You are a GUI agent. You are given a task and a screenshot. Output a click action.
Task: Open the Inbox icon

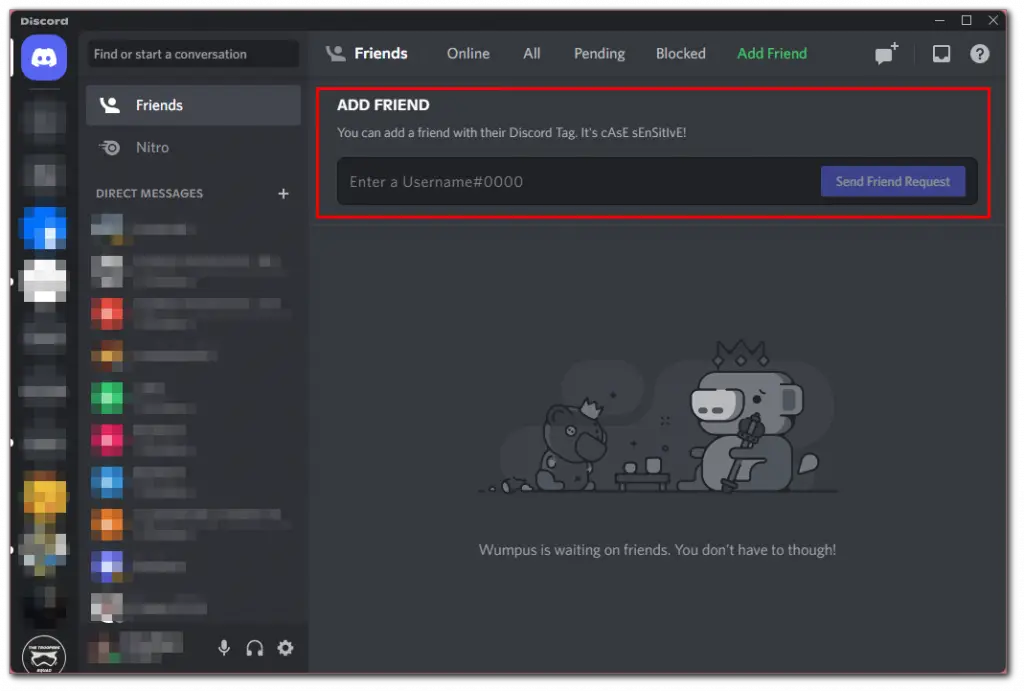(941, 53)
